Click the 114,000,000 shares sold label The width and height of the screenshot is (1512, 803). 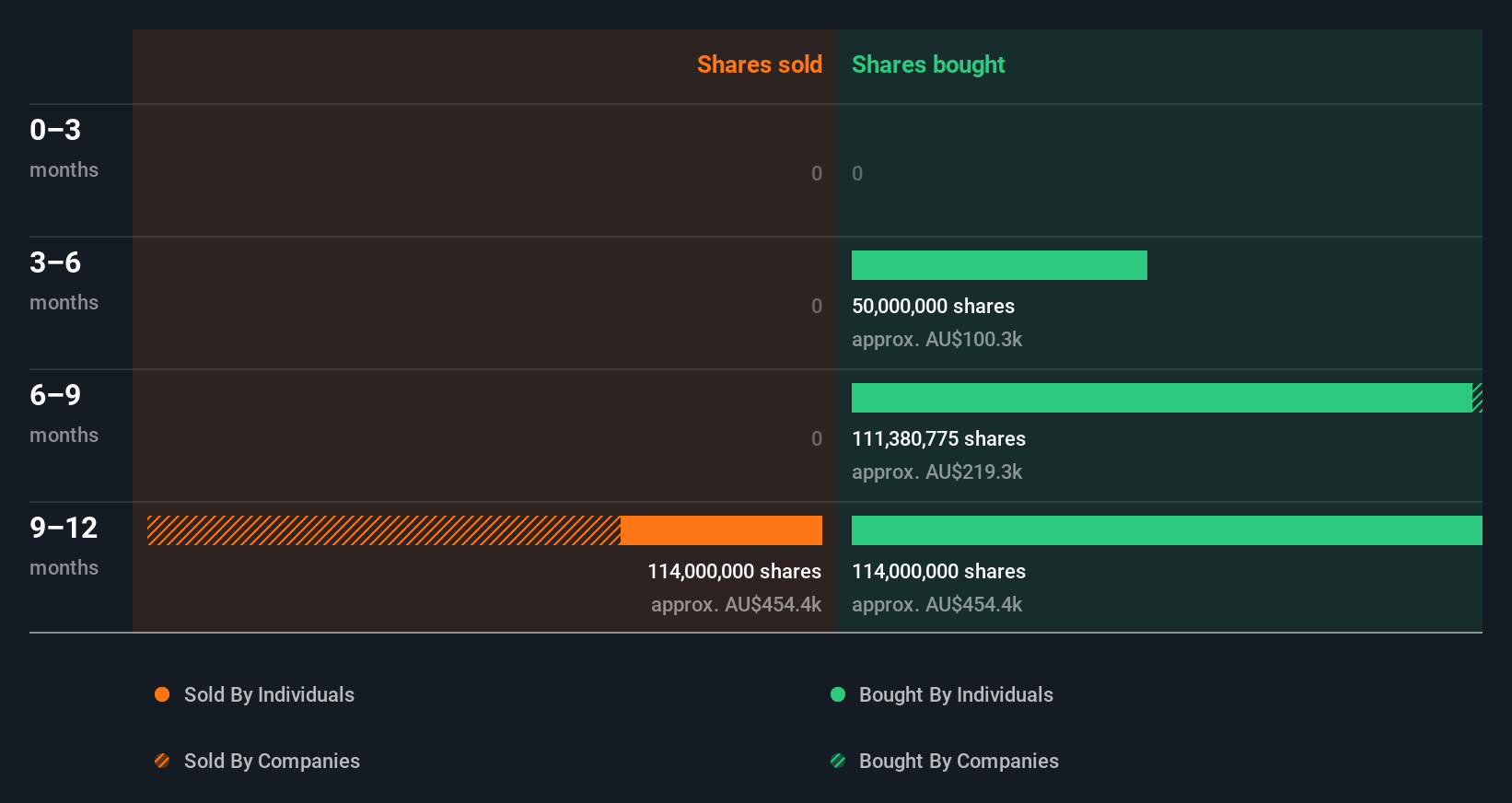pyautogui.click(x=734, y=571)
